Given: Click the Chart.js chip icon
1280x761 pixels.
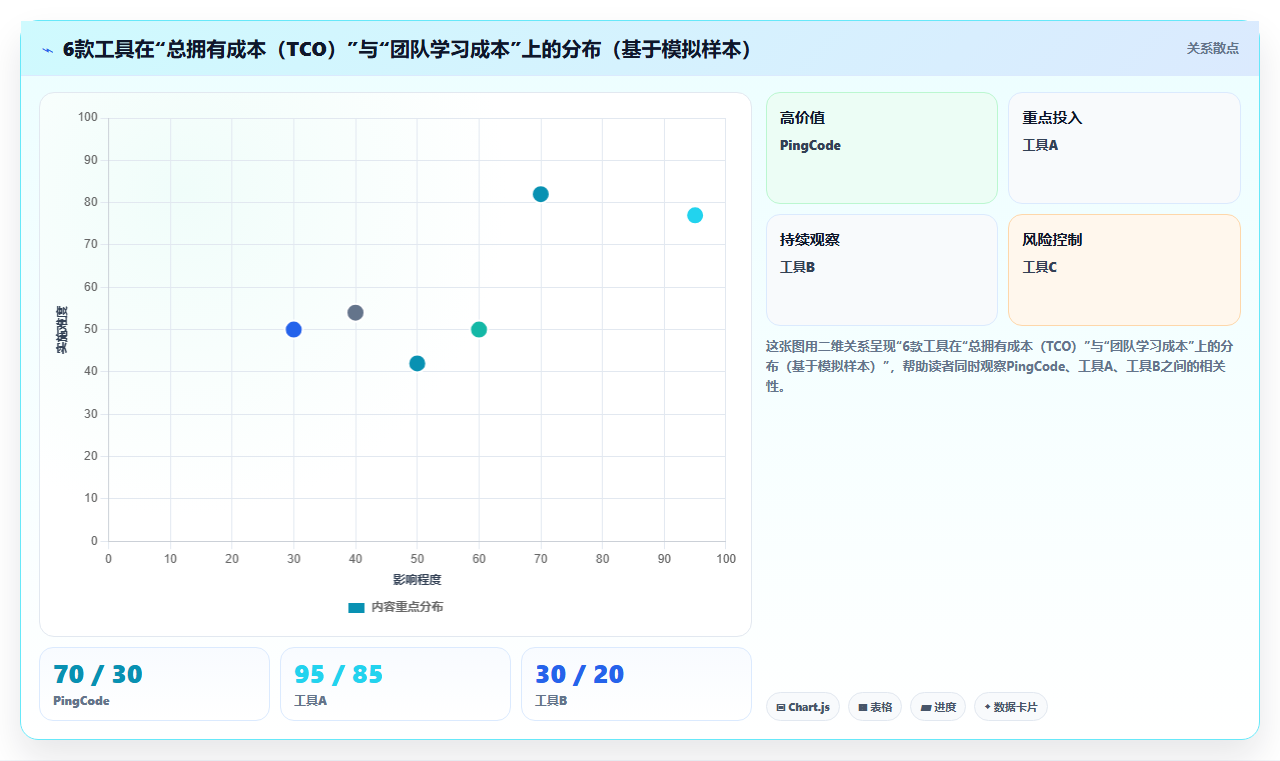Looking at the screenshot, I should pyautogui.click(x=781, y=707).
